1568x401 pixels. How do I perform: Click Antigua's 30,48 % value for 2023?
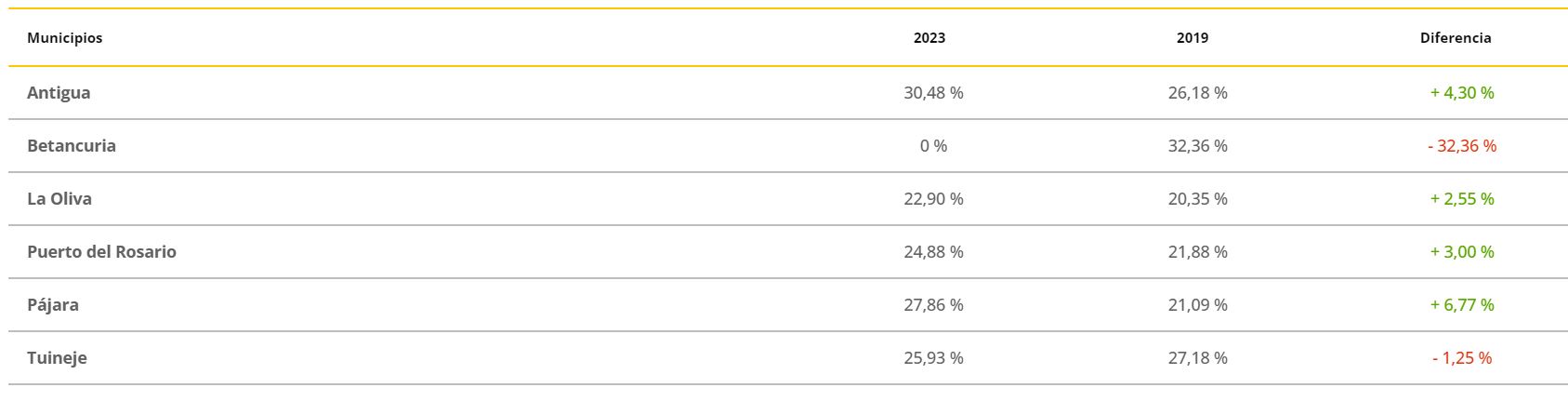(933, 93)
